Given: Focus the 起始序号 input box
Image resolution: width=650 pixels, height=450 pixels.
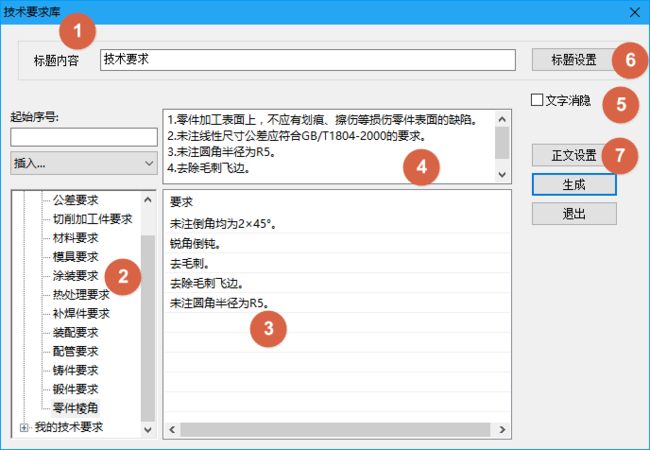Looking at the screenshot, I should coord(84,137).
